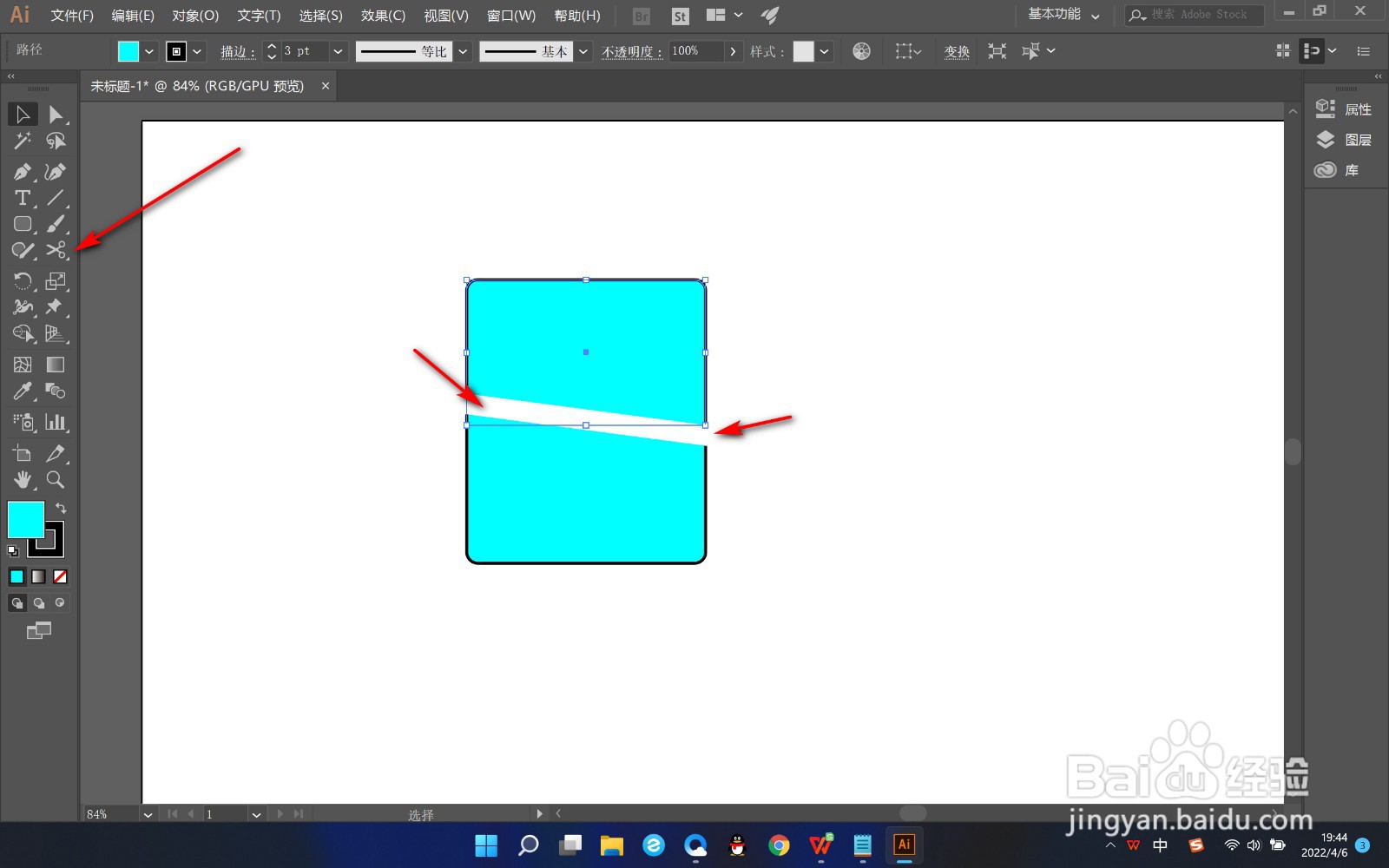Image resolution: width=1389 pixels, height=868 pixels.
Task: Open variable width profile dropdown
Action: tap(464, 51)
